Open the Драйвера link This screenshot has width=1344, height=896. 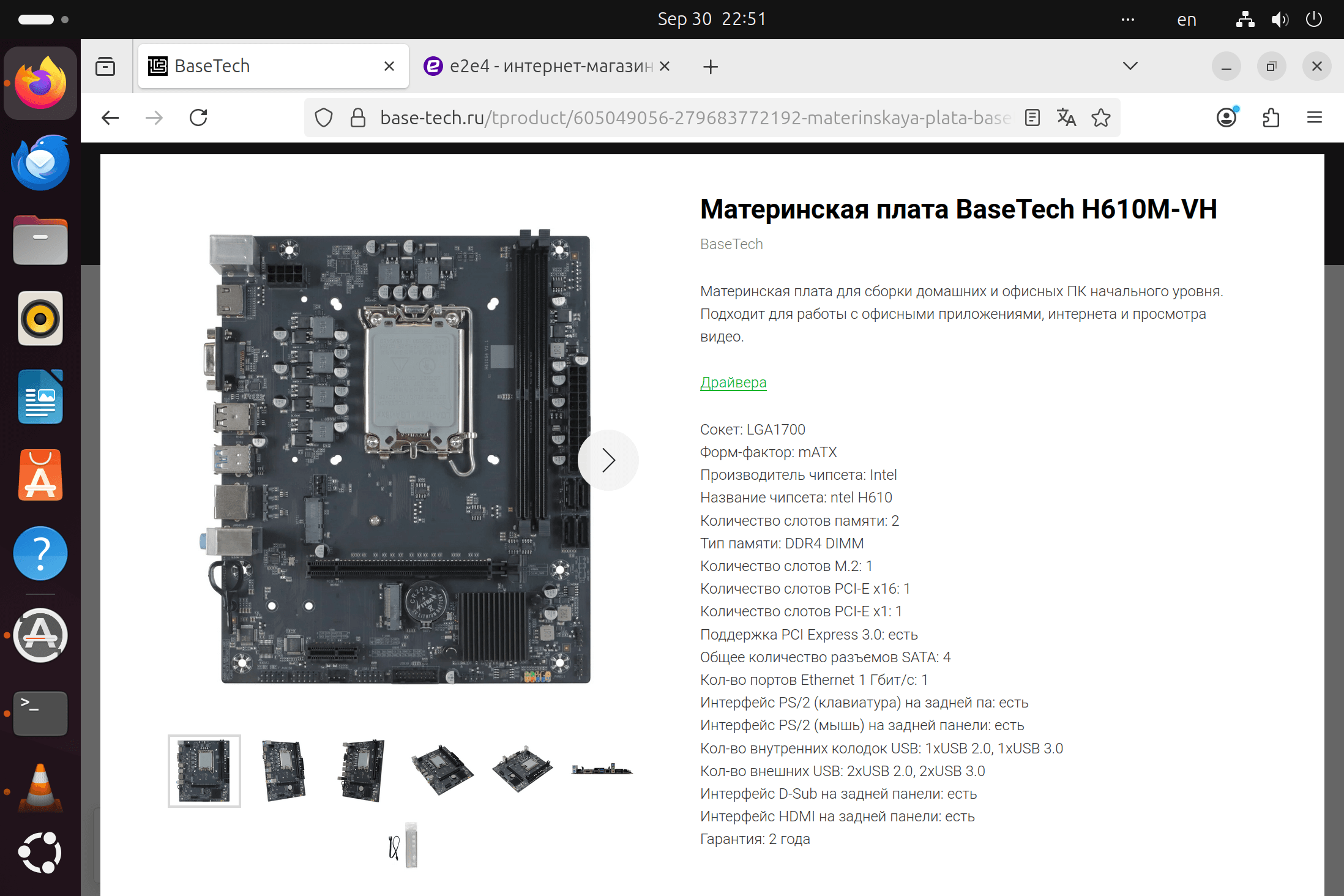(x=733, y=383)
